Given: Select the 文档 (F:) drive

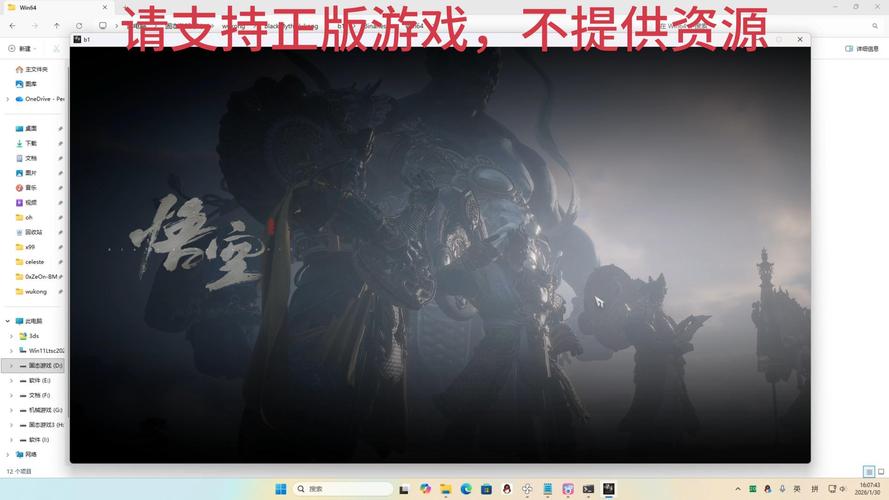Looking at the screenshot, I should click(35, 395).
